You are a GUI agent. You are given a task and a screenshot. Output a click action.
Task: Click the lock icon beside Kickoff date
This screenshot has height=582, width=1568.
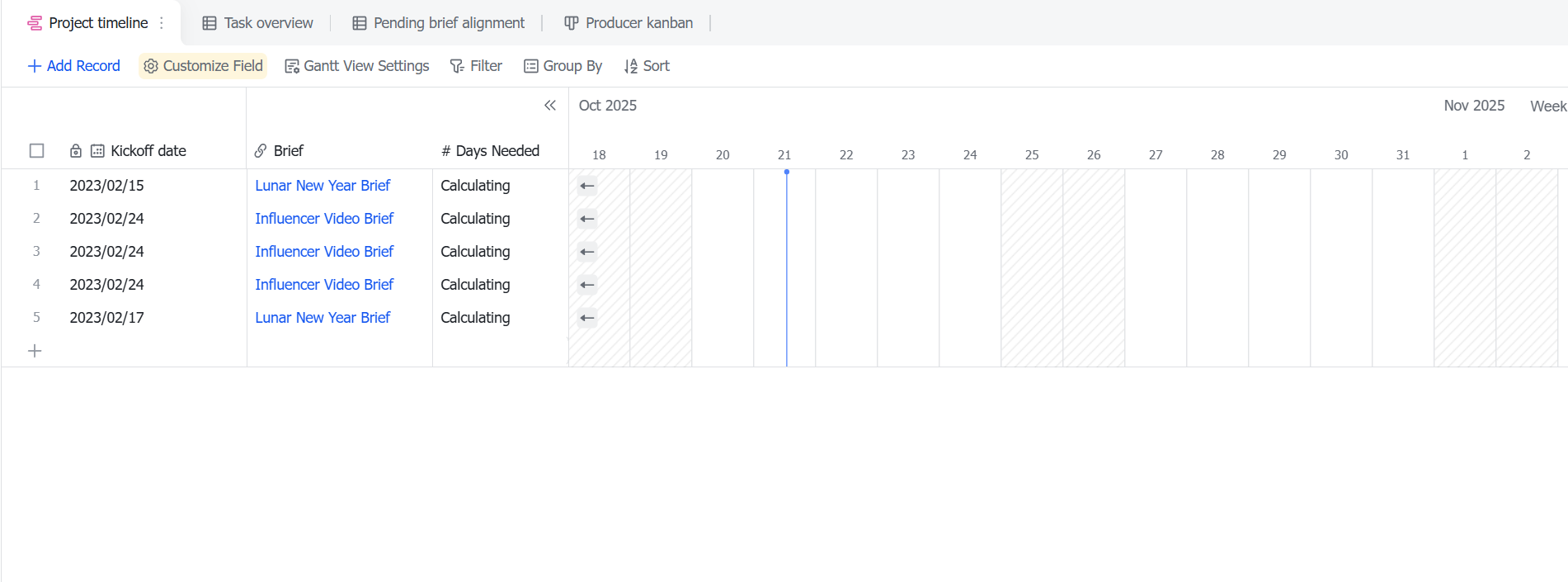[76, 151]
